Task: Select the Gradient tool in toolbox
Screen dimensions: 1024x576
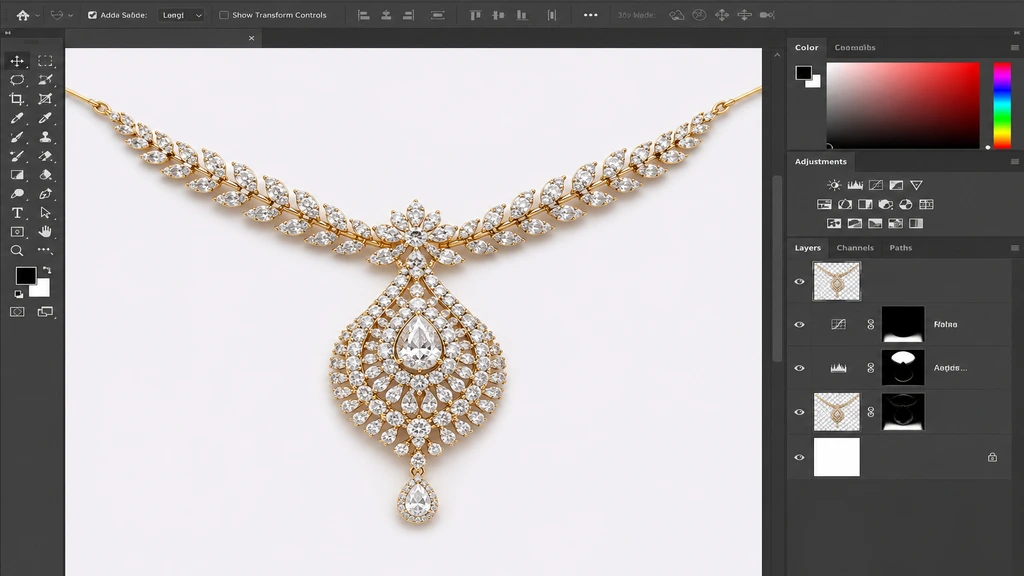Action: point(17,175)
